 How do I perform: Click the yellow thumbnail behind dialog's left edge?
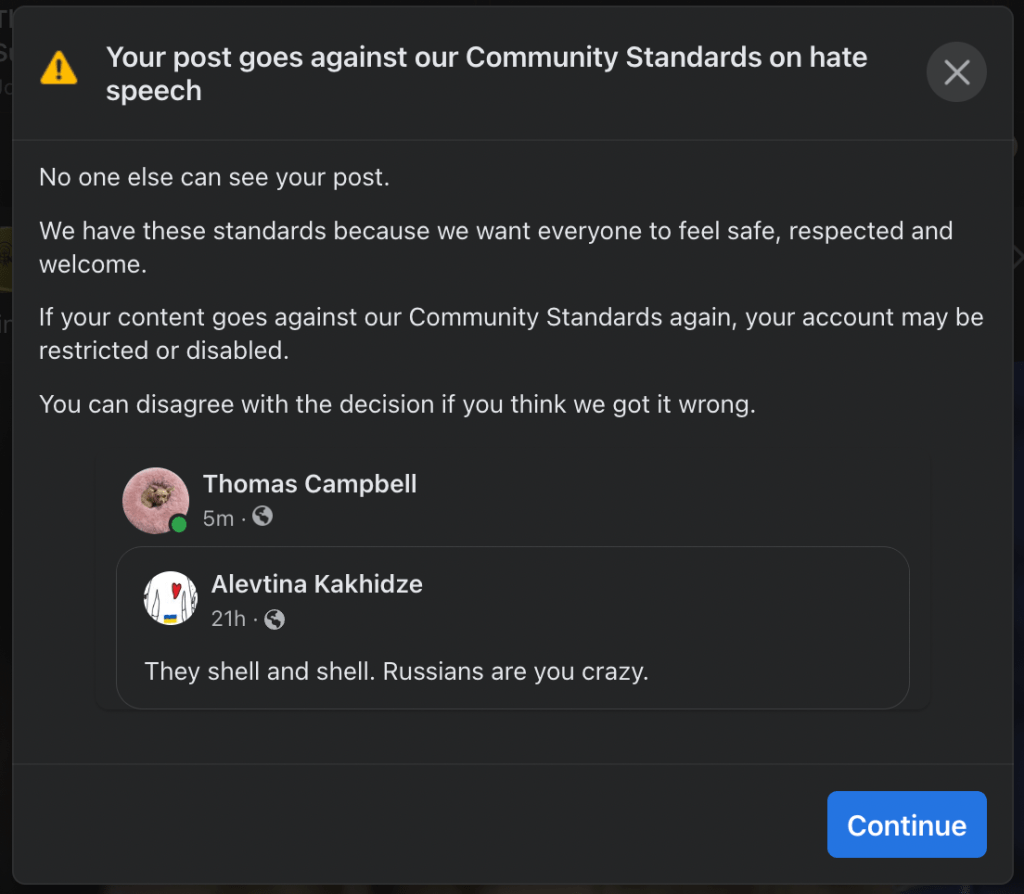click(6, 259)
